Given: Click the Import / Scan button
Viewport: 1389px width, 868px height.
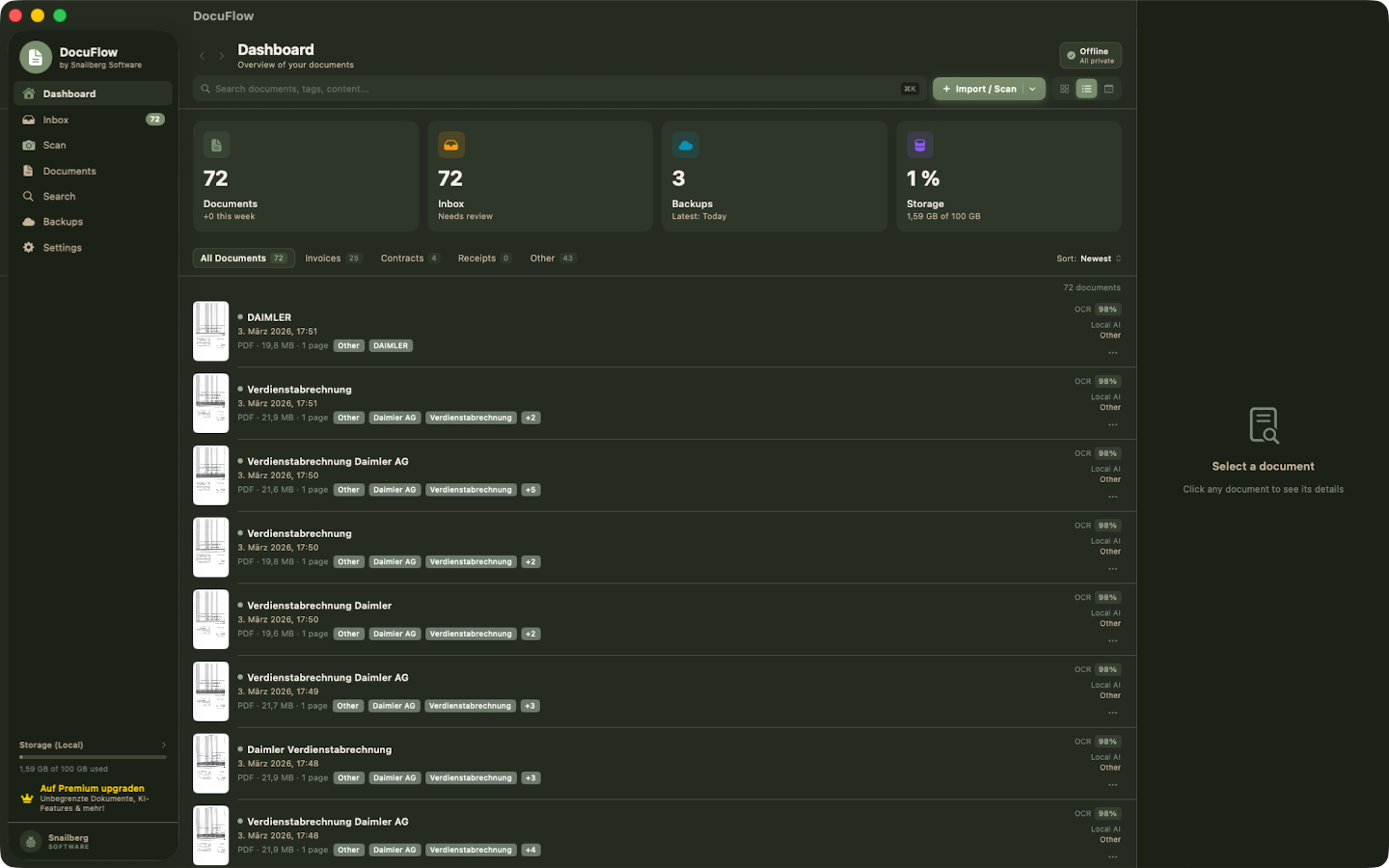Looking at the screenshot, I should 979,89.
